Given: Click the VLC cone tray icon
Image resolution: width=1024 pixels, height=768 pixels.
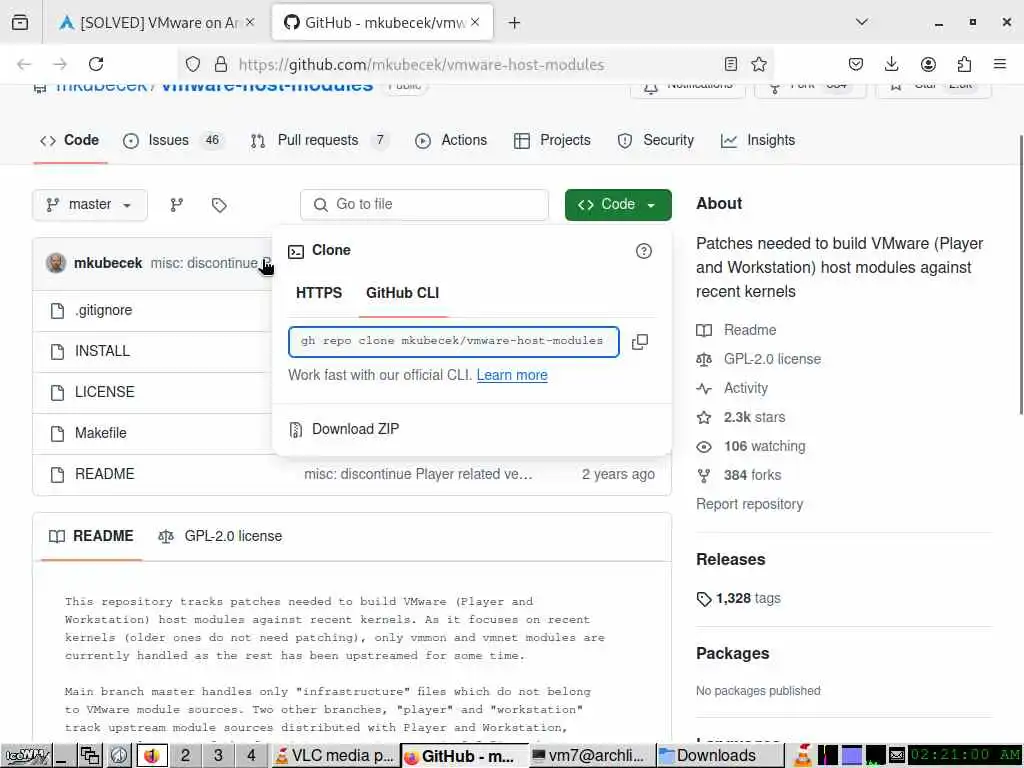Looking at the screenshot, I should point(803,756).
